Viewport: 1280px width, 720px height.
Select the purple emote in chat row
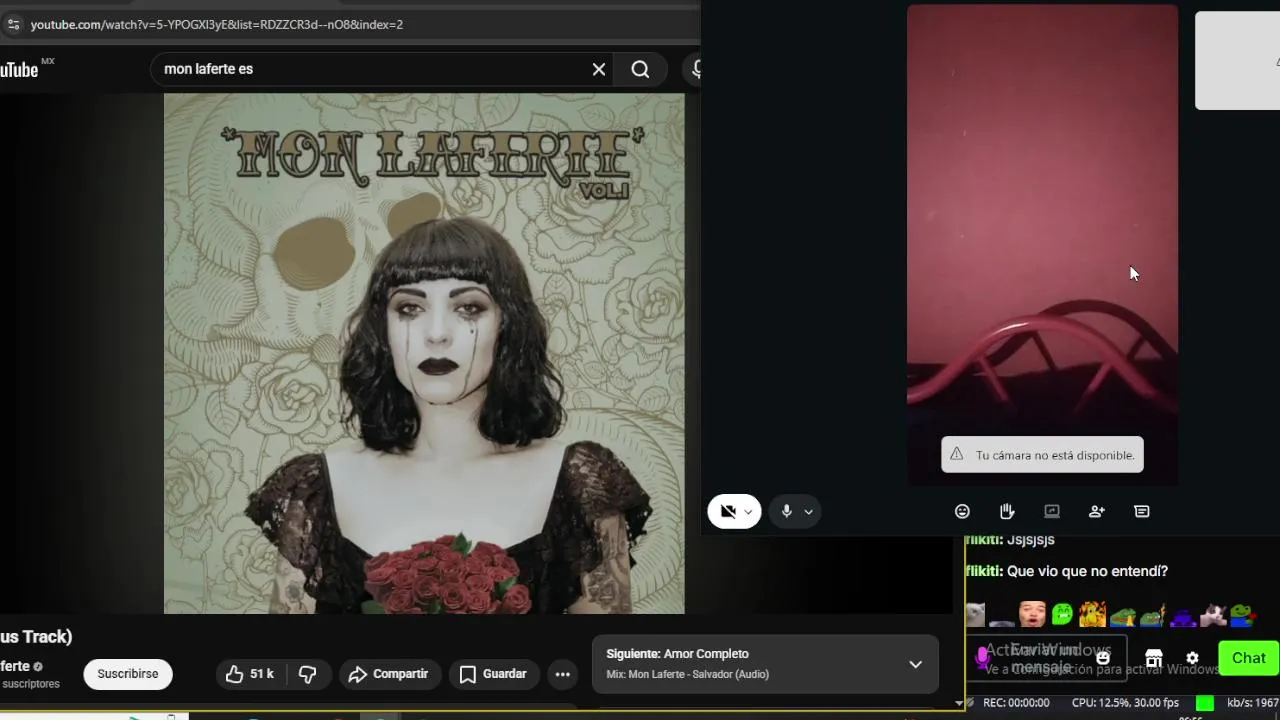click(1183, 616)
